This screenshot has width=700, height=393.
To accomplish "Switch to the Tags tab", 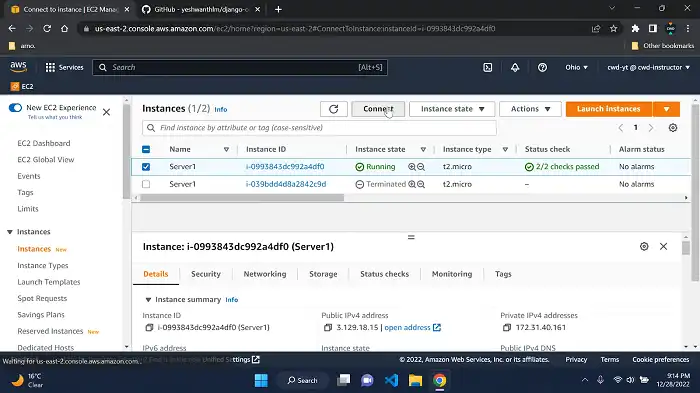I will tap(503, 274).
